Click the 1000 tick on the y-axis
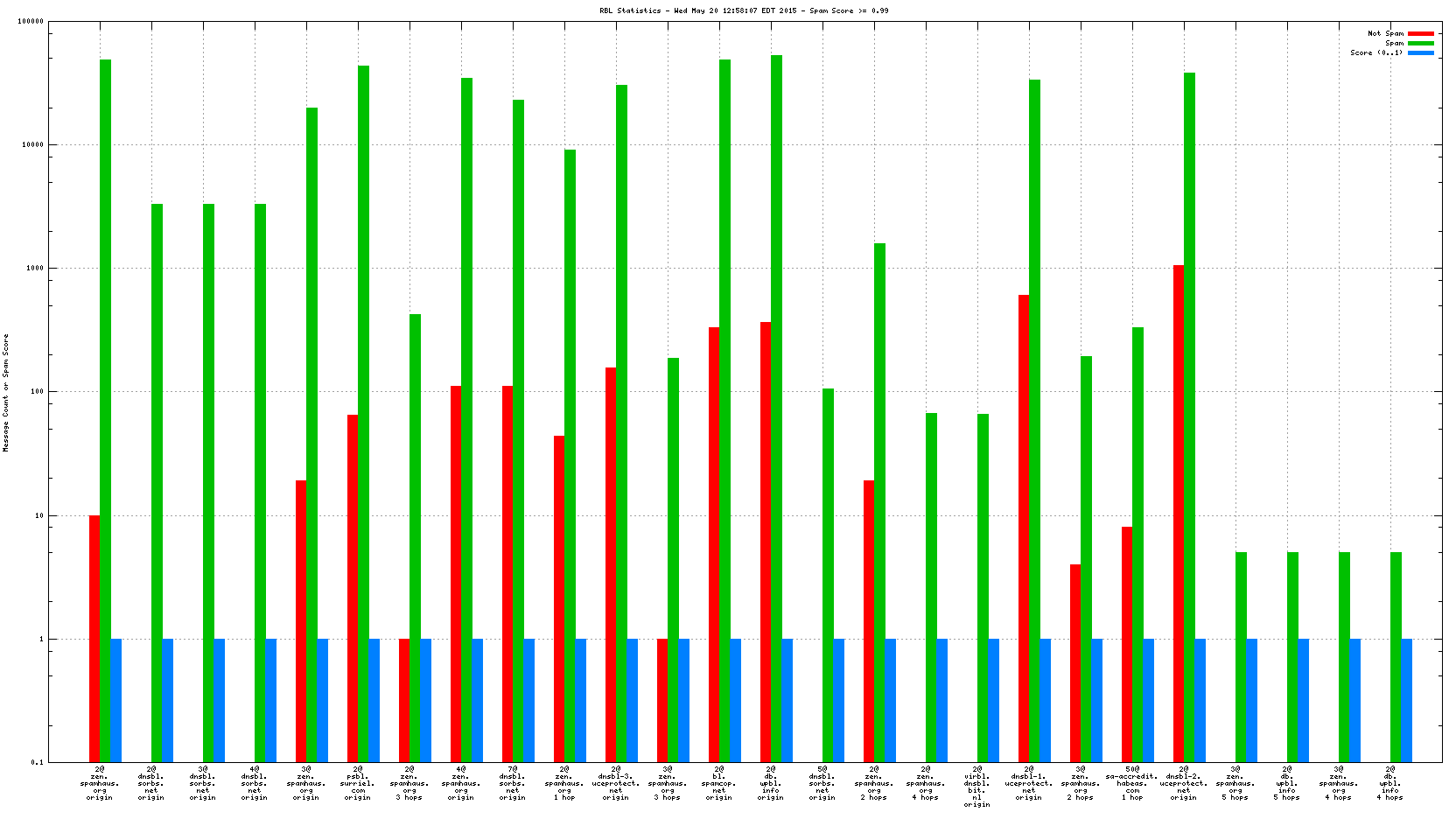1456x819 pixels. pyautogui.click(x=34, y=269)
